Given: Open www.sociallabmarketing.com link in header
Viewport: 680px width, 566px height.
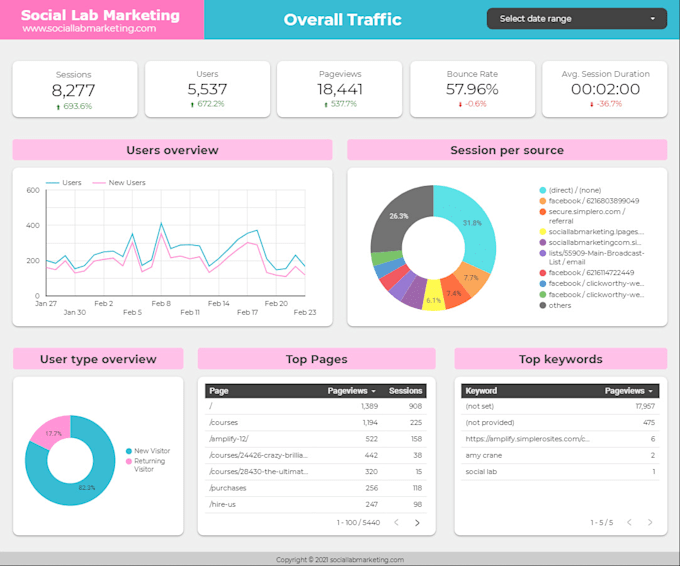Looking at the screenshot, I should click(x=89, y=29).
